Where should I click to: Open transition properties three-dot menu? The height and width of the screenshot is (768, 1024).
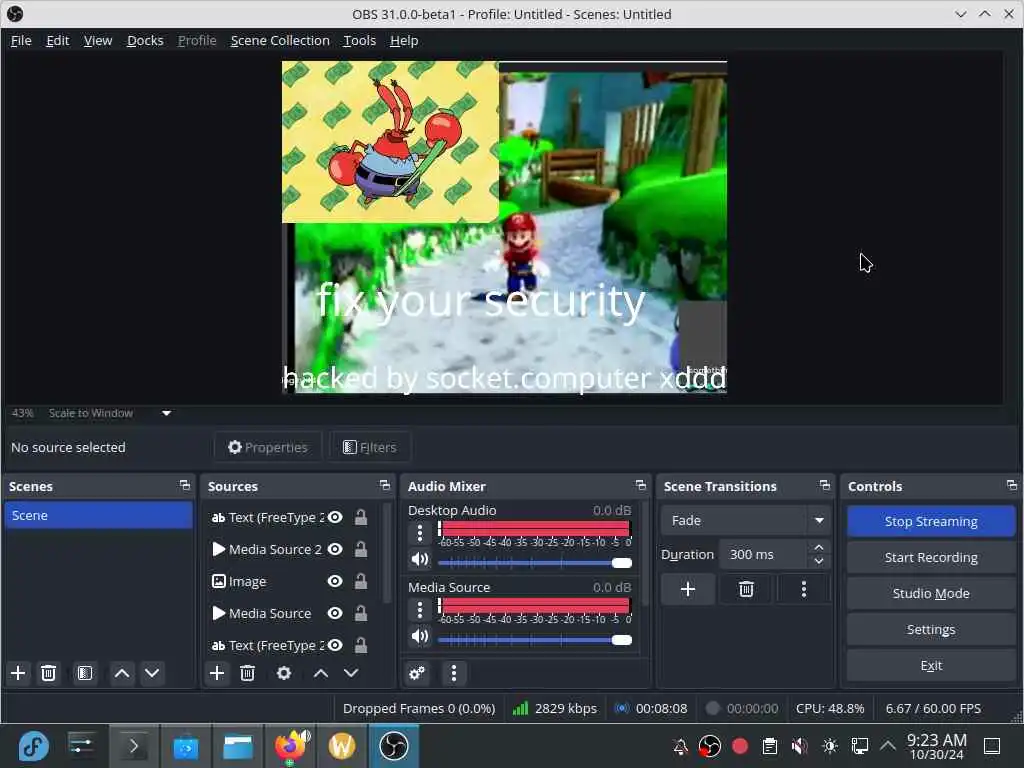(x=804, y=589)
